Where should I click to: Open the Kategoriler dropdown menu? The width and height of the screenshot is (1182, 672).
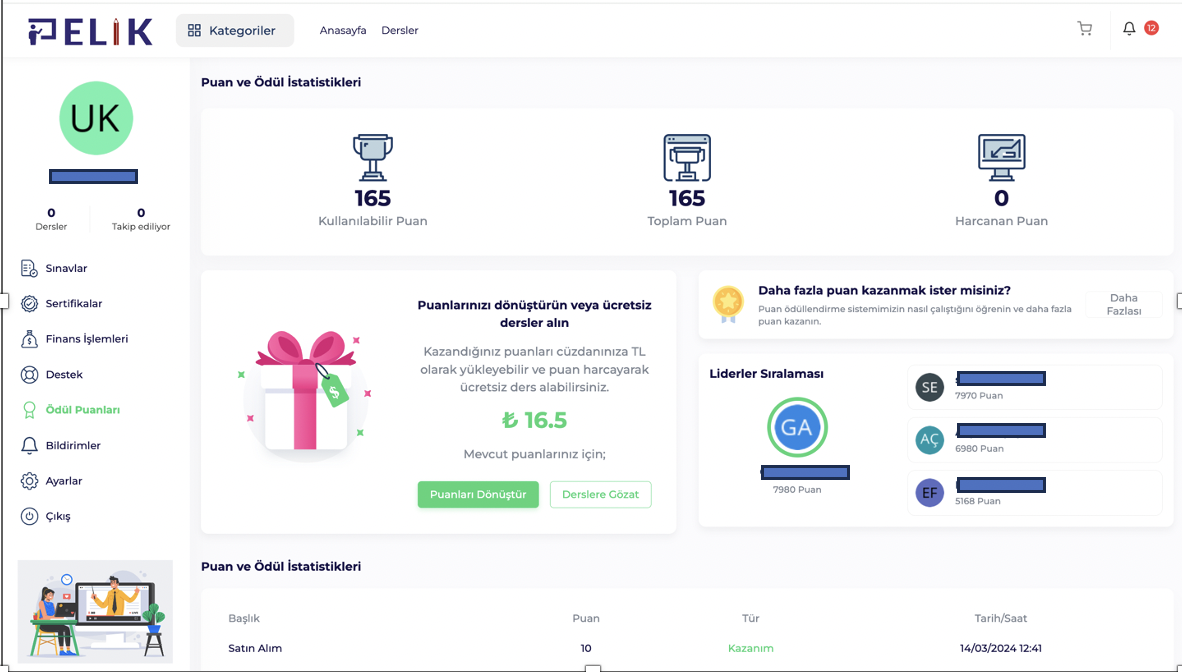pyautogui.click(x=234, y=30)
